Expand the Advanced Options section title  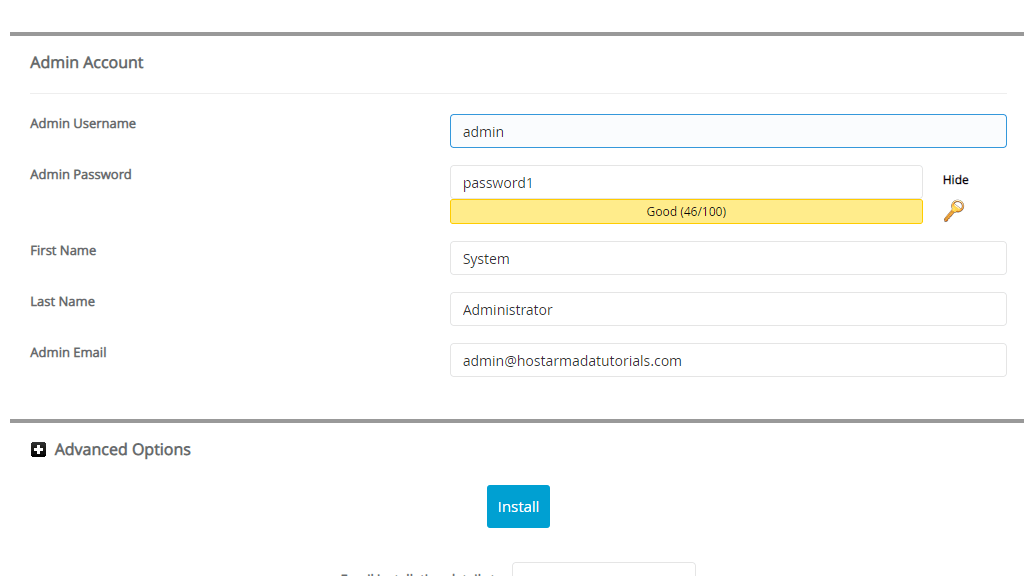coord(122,450)
